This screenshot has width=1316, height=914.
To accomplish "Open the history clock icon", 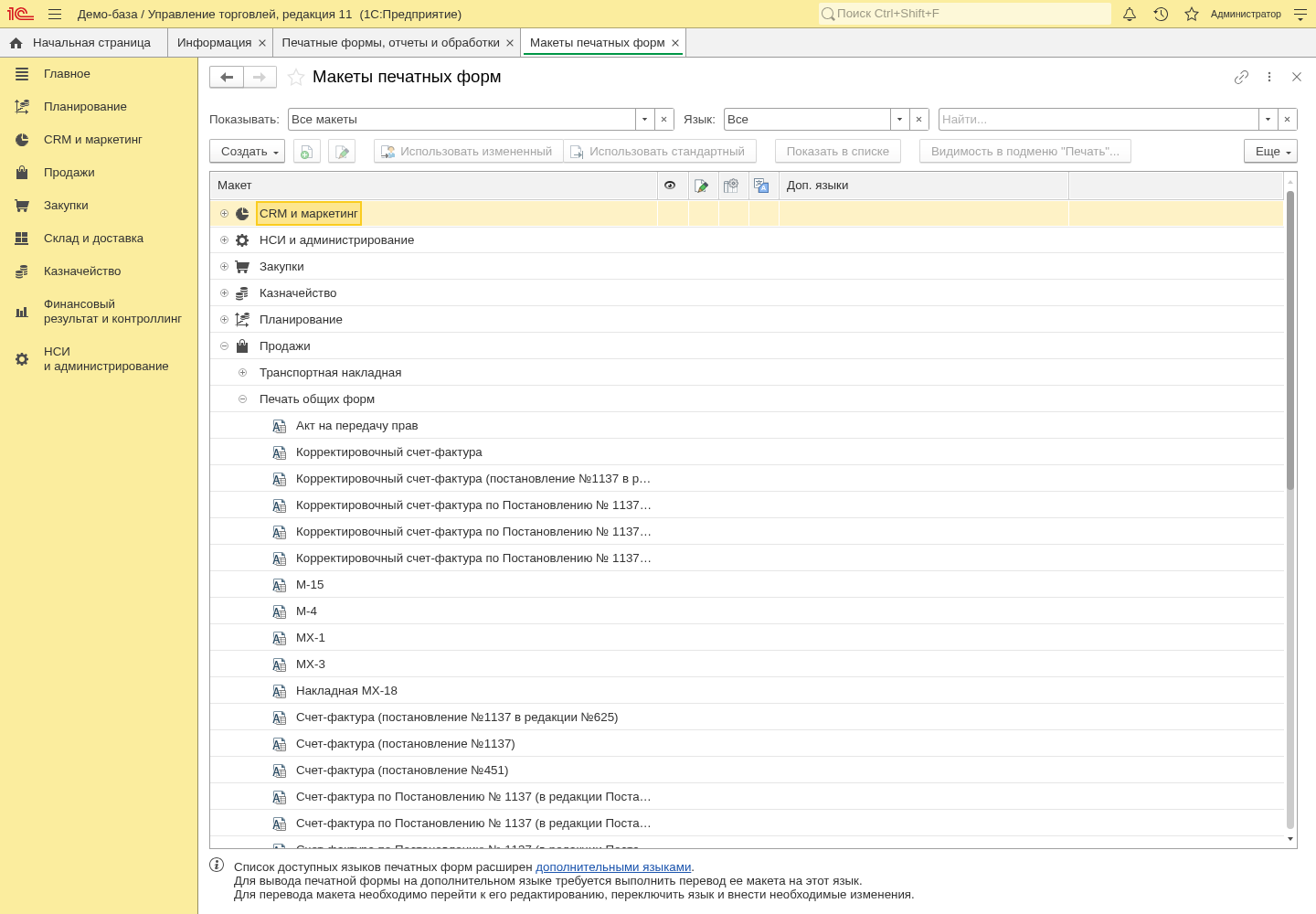I will pos(1161,14).
